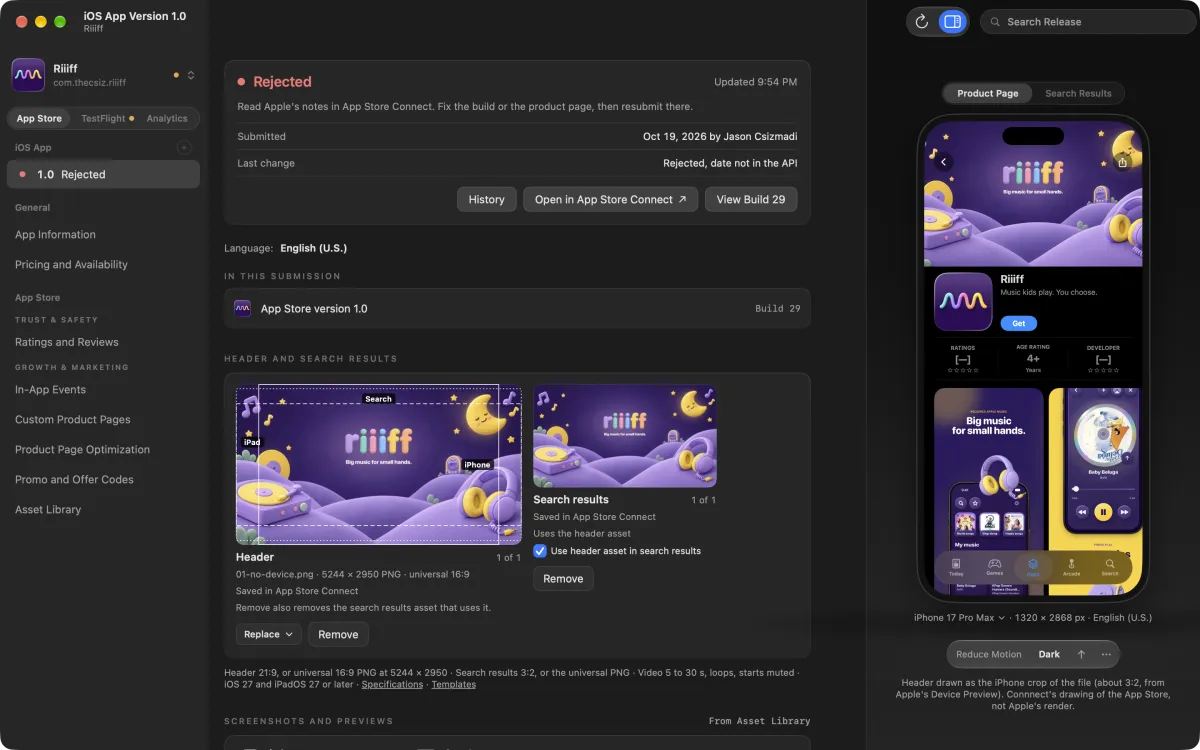Open App Information in sidebar
This screenshot has width=1200, height=750.
55,235
